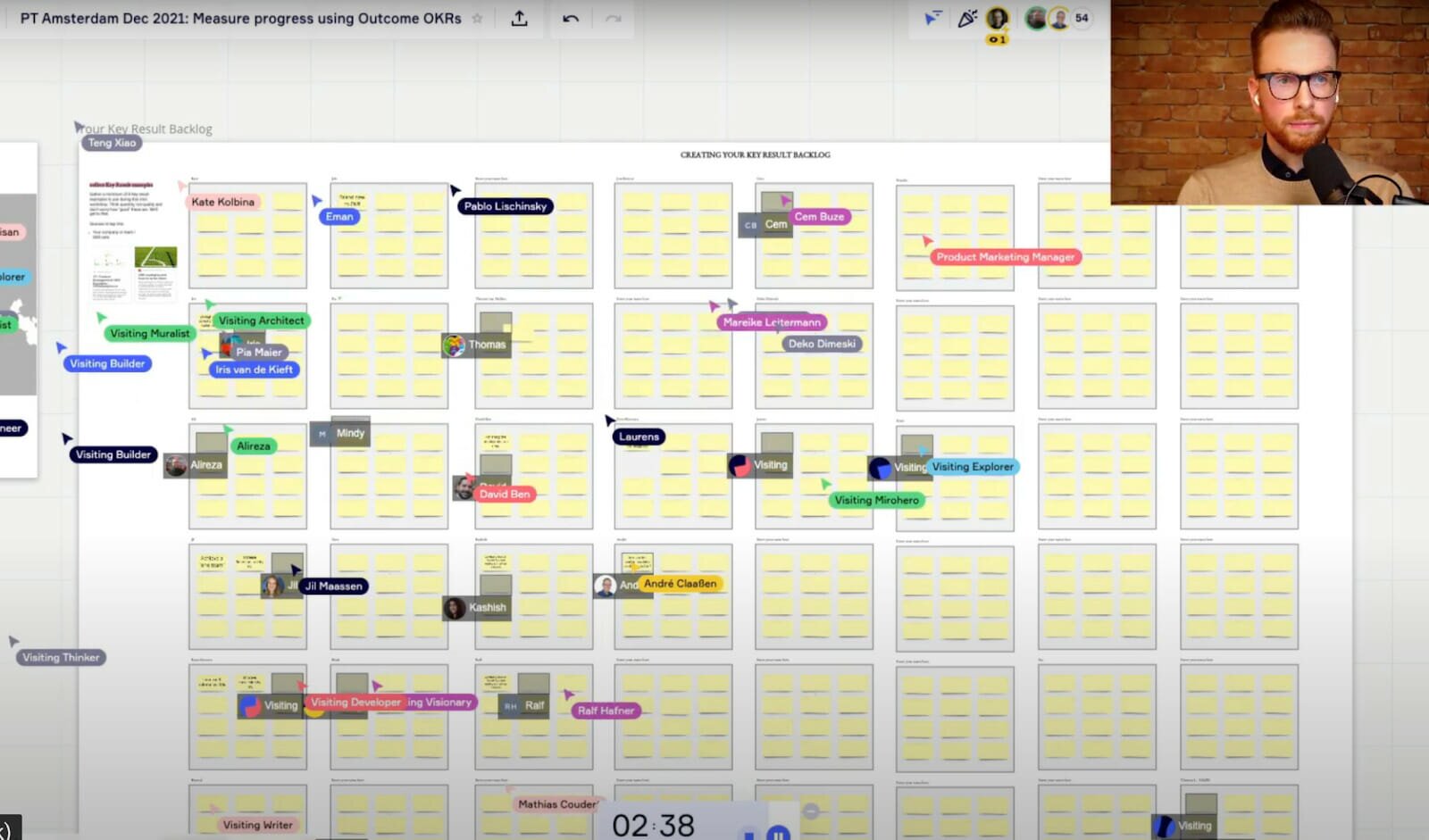Click the export/share upload icon
The width and height of the screenshot is (1429, 840).
(519, 19)
